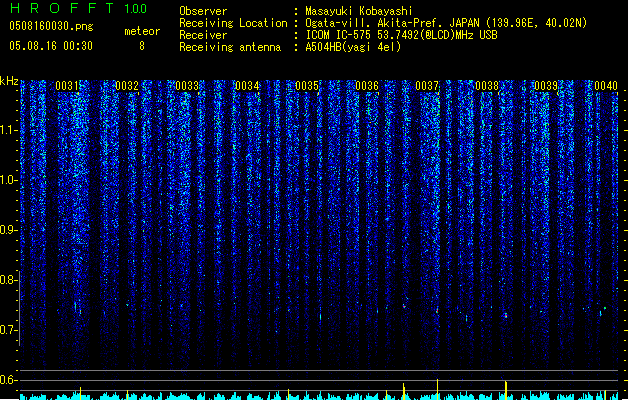Click the 0.8 kHz frequency tick label

[8, 280]
